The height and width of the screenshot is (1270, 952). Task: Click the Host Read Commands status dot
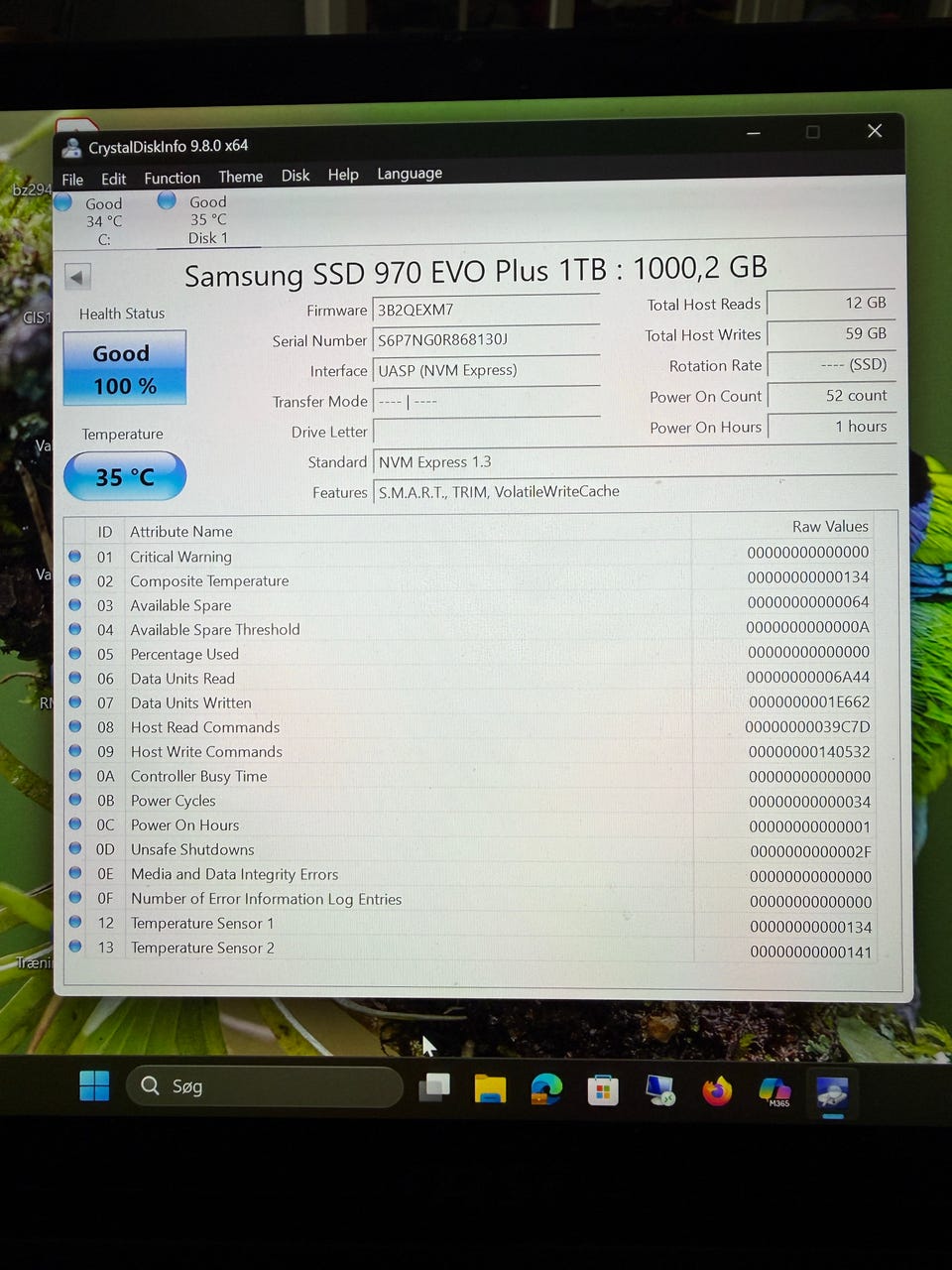(75, 727)
